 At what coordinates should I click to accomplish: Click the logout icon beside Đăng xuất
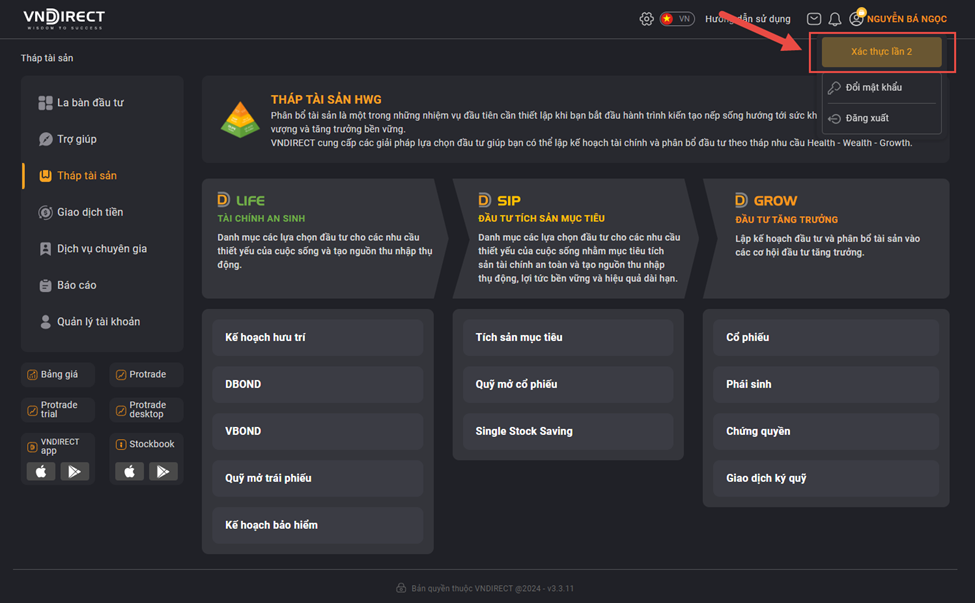point(834,118)
